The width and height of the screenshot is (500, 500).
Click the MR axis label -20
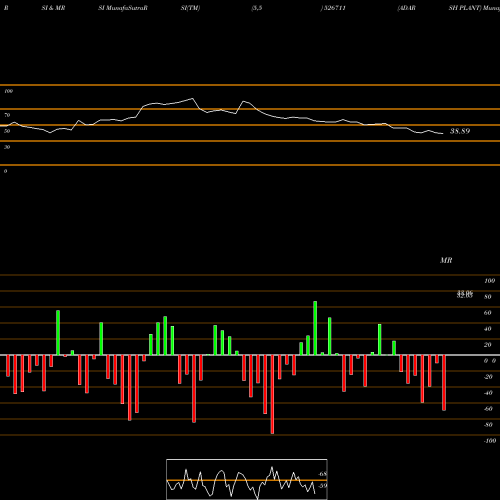(x=488, y=377)
